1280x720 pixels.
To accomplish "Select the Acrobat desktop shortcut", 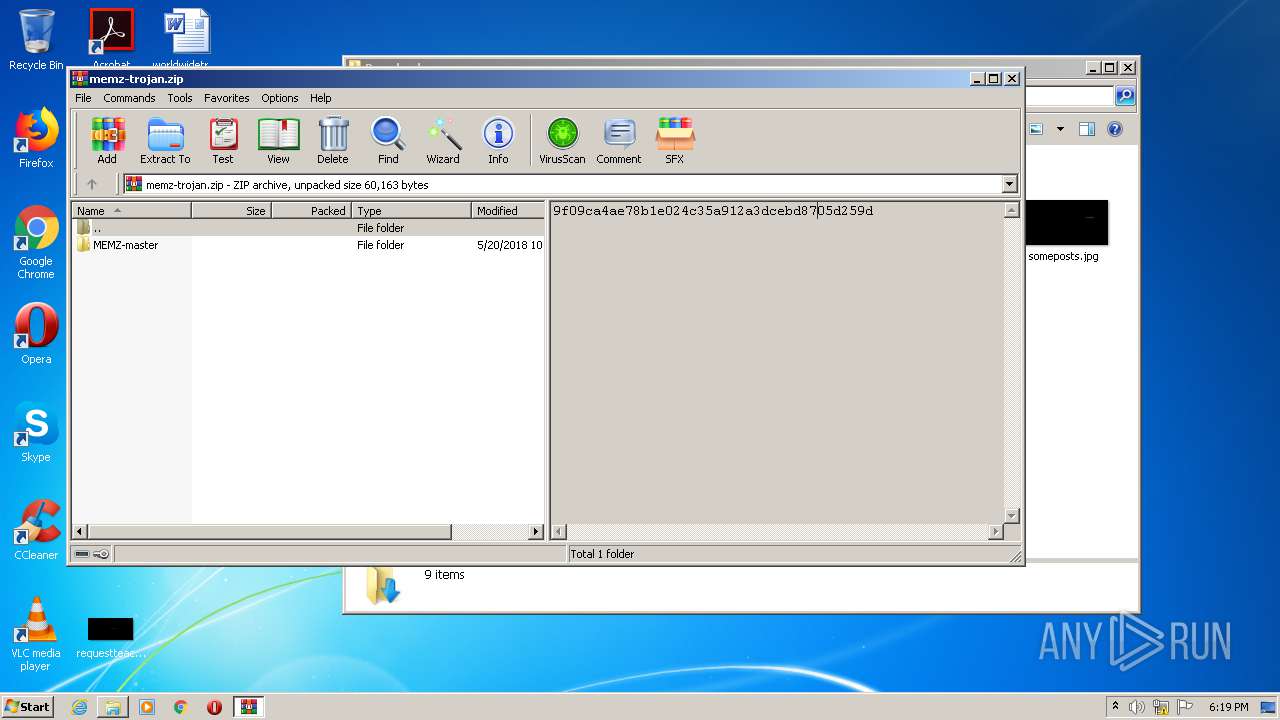I will coord(111,38).
